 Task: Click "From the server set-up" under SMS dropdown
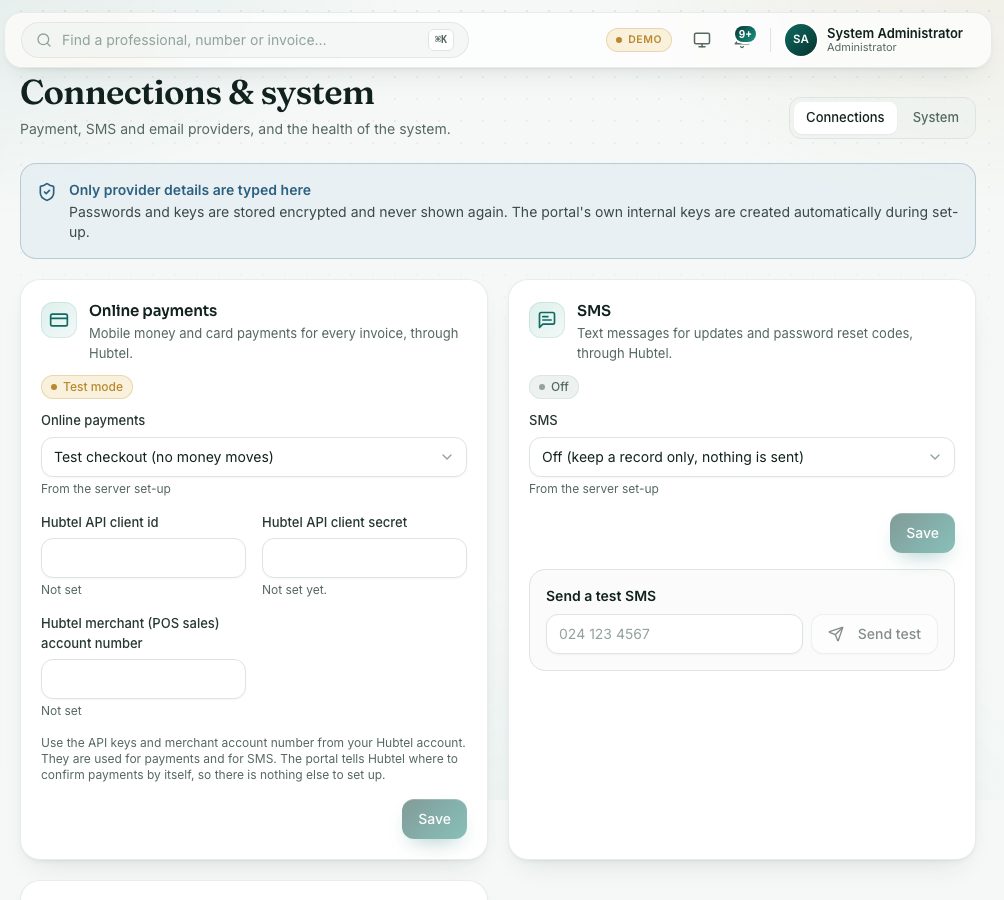pos(594,489)
